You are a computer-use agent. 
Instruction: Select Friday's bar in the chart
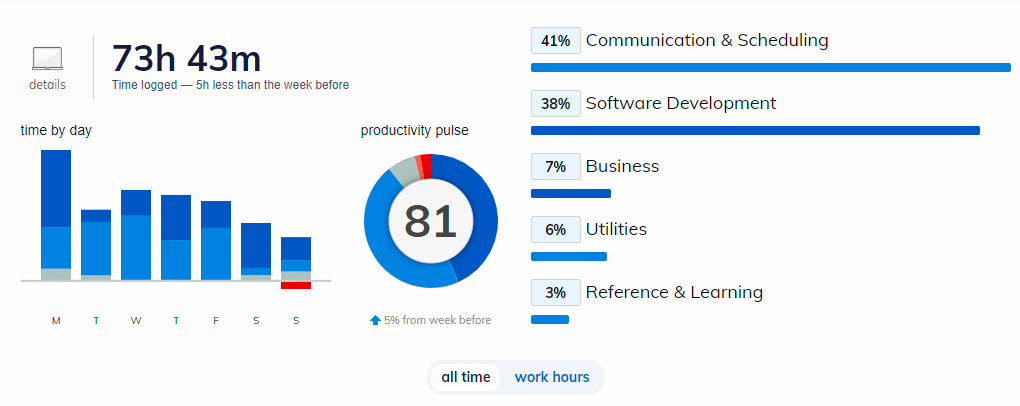[216, 240]
